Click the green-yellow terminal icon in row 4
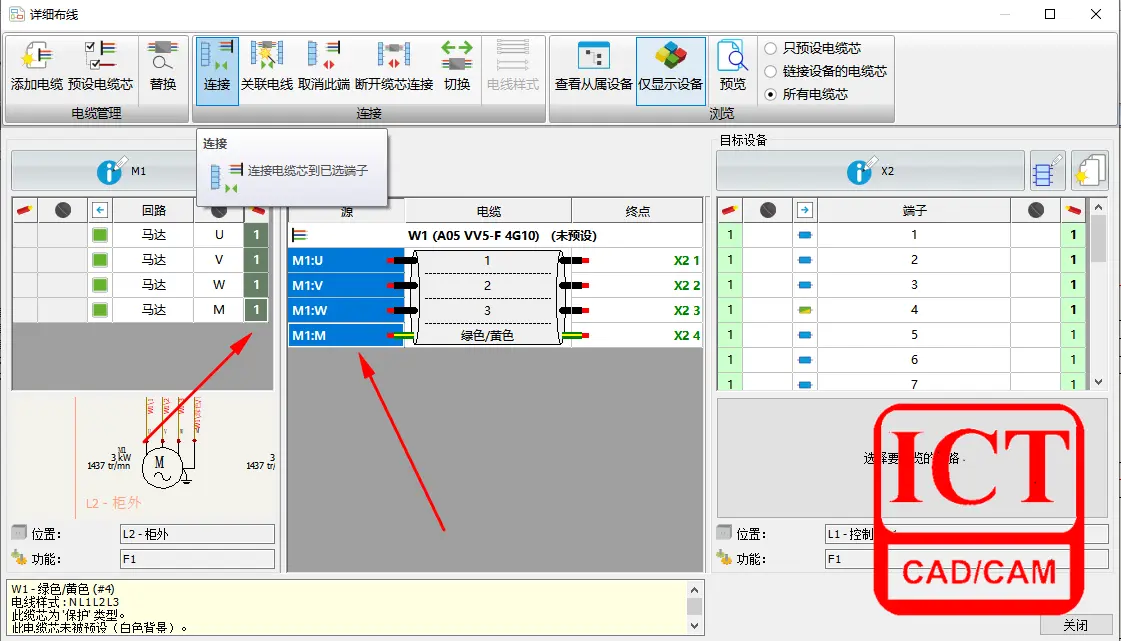Viewport: 1121px width, 641px height. [805, 310]
